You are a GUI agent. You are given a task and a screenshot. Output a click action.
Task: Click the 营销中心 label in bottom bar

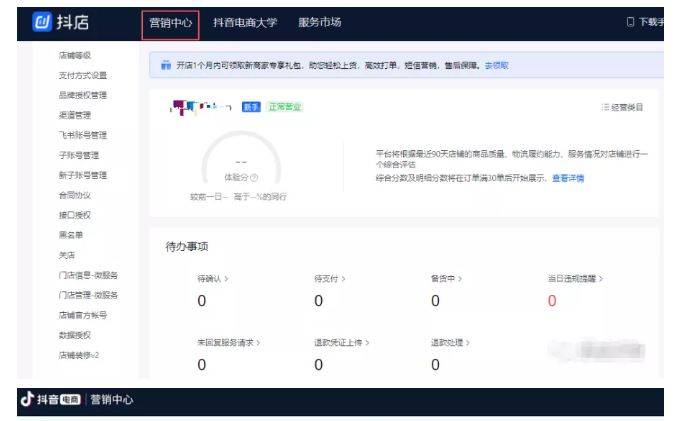coord(112,399)
